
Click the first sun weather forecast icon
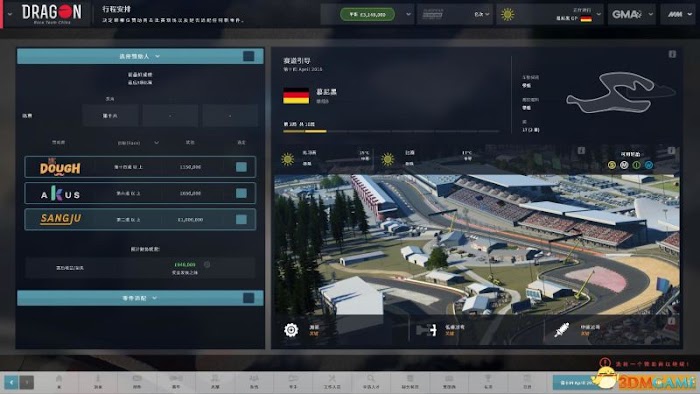click(x=288, y=159)
